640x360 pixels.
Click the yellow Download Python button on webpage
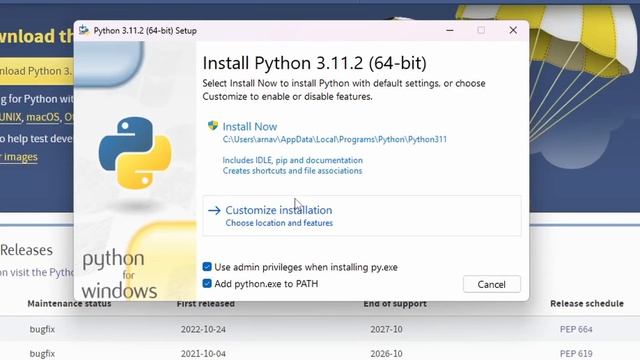(37, 71)
